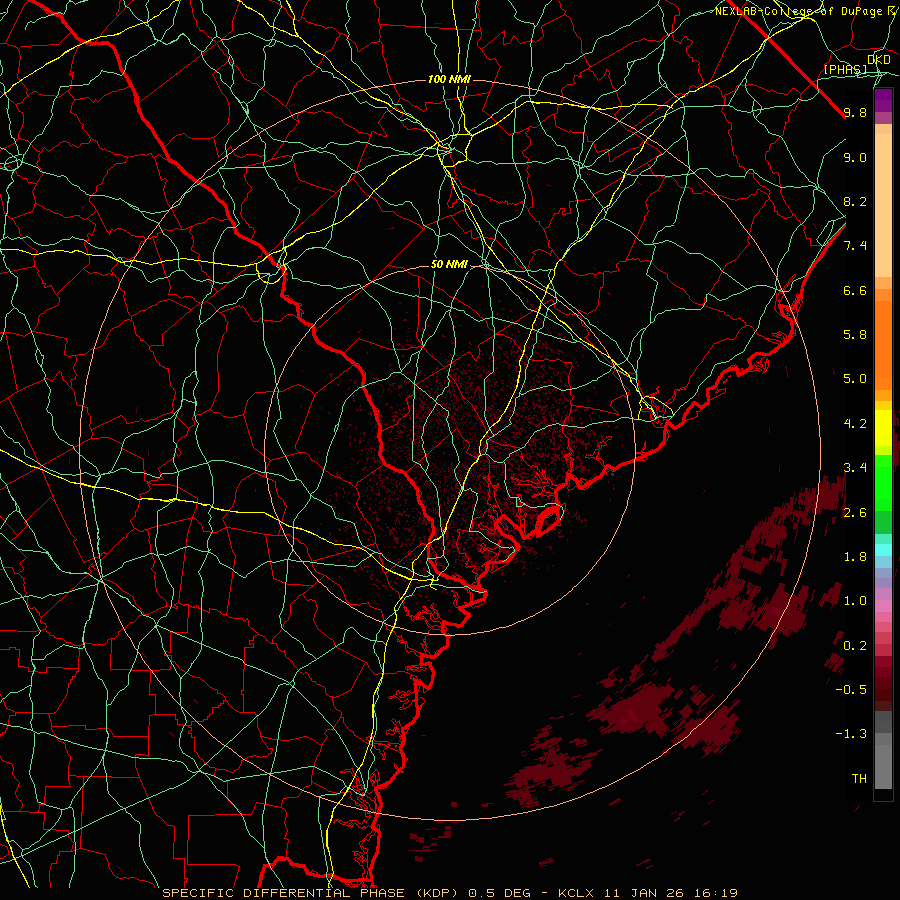Click the '5.0' color scale value
This screenshot has width=900, height=900.
[x=855, y=379]
